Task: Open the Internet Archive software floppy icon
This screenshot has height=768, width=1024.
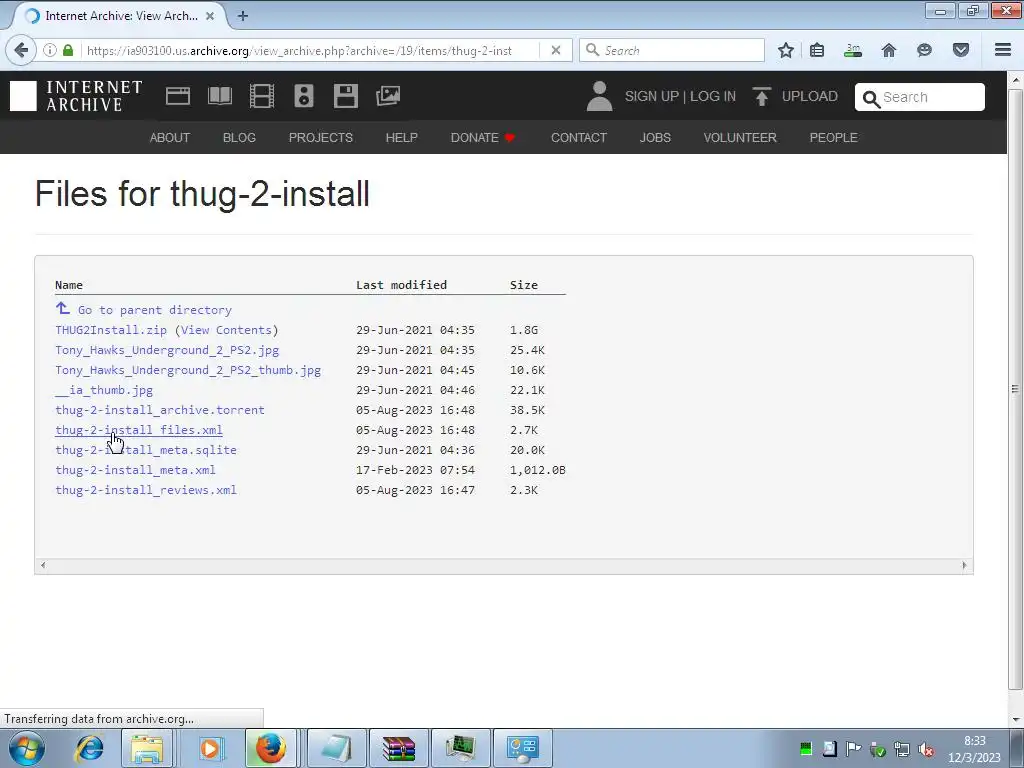Action: pos(345,96)
